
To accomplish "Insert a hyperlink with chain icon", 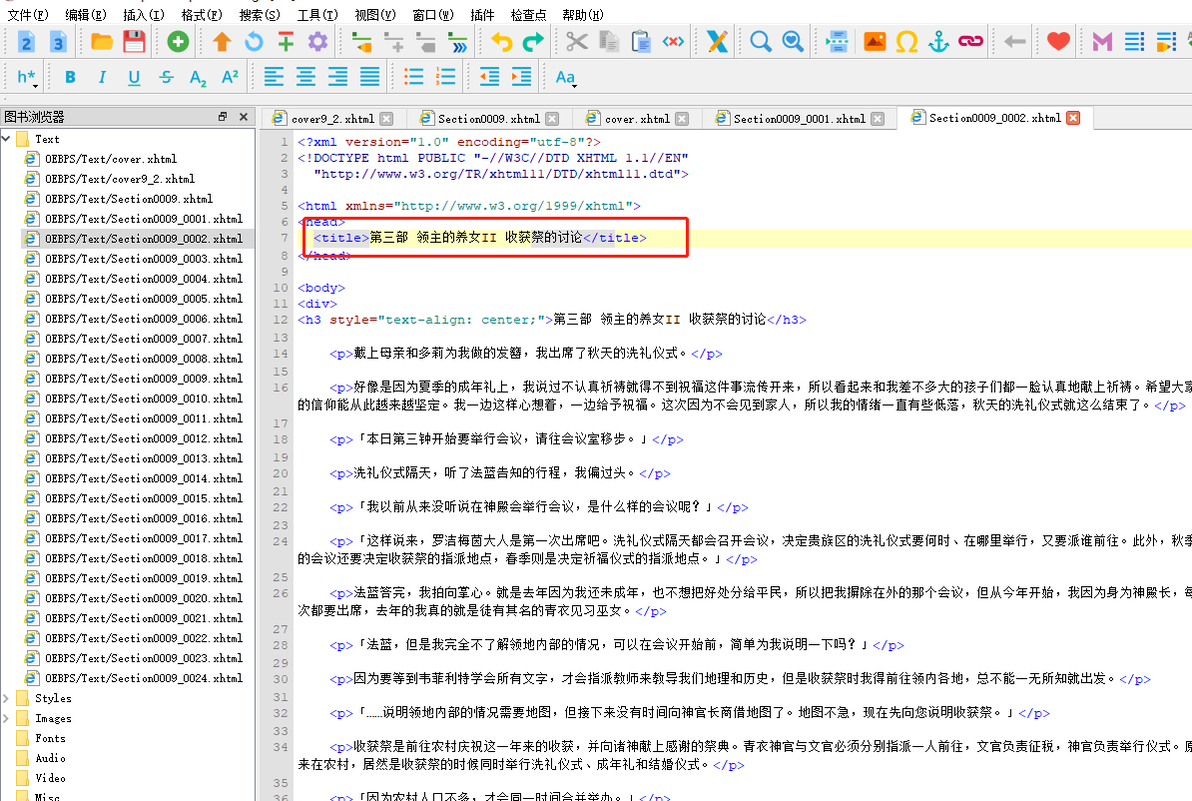I will (971, 42).
